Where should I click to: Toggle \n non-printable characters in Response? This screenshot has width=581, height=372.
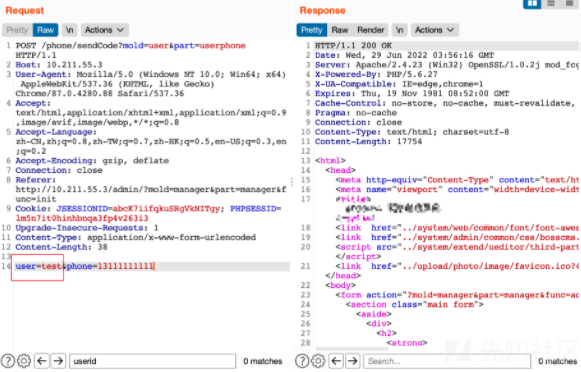pyautogui.click(x=399, y=30)
